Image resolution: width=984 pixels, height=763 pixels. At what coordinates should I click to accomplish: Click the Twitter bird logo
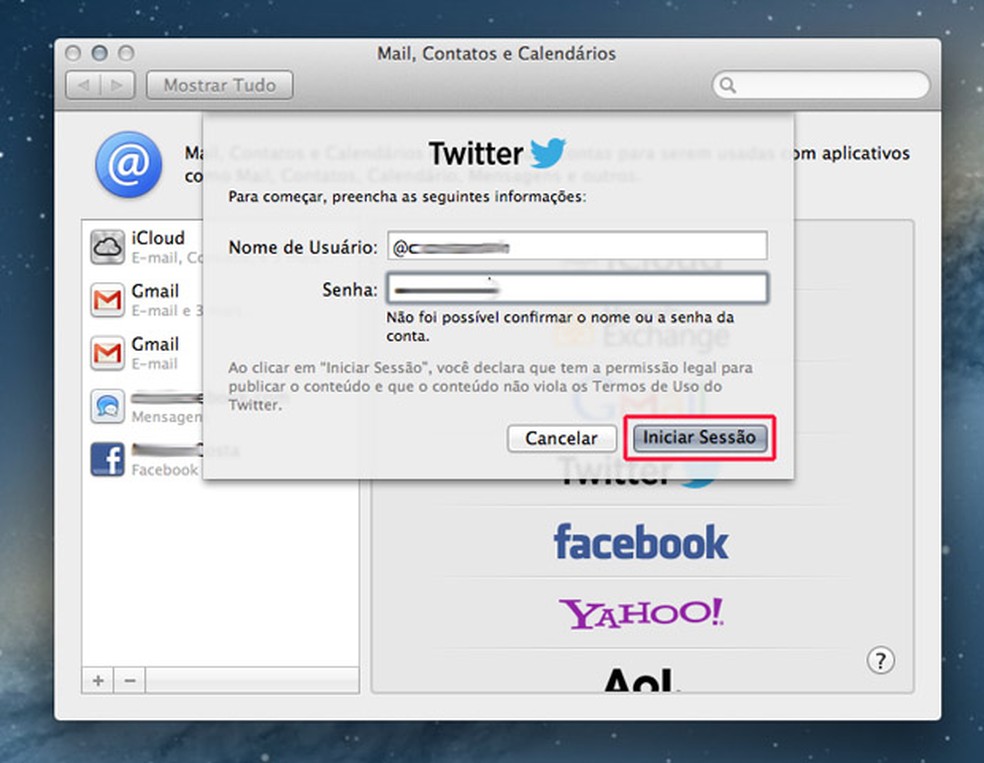pyautogui.click(x=549, y=152)
